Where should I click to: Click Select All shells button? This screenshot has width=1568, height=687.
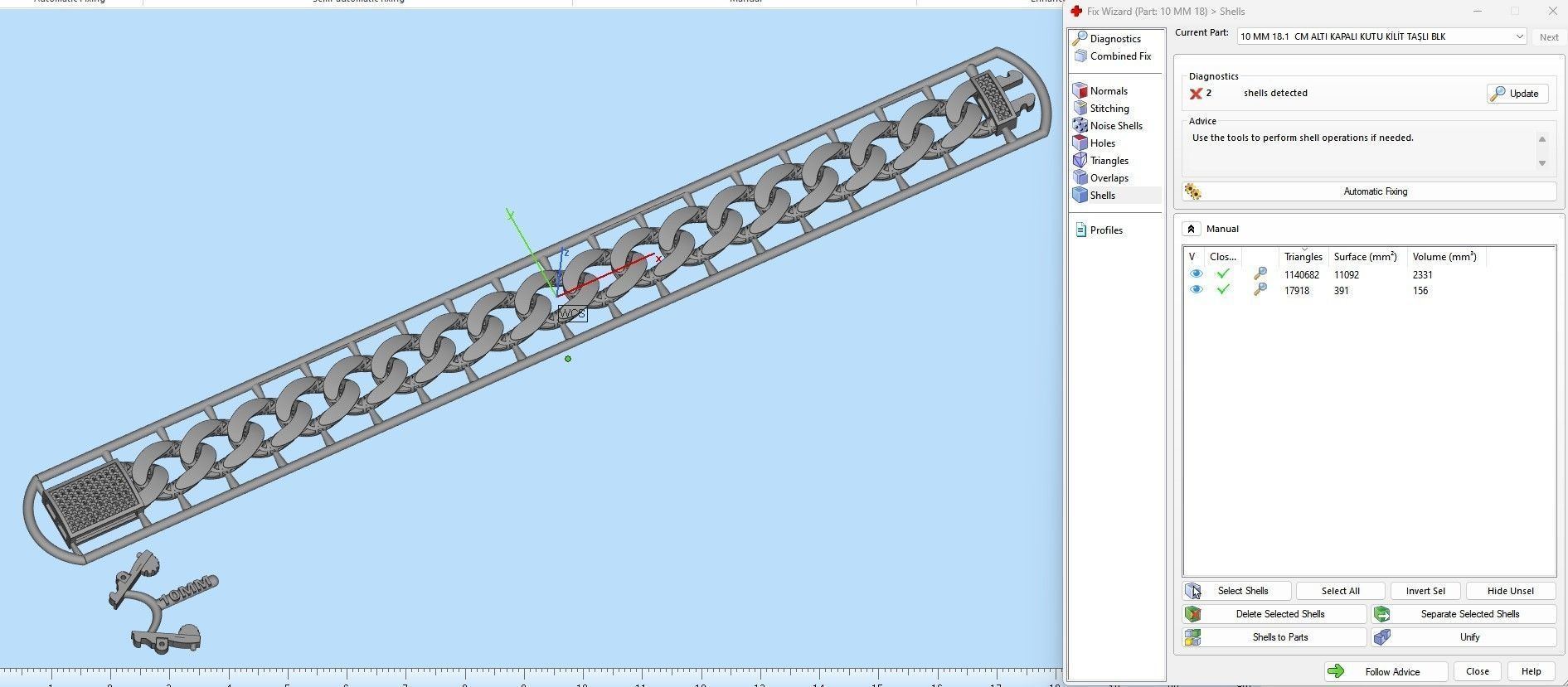point(1341,591)
